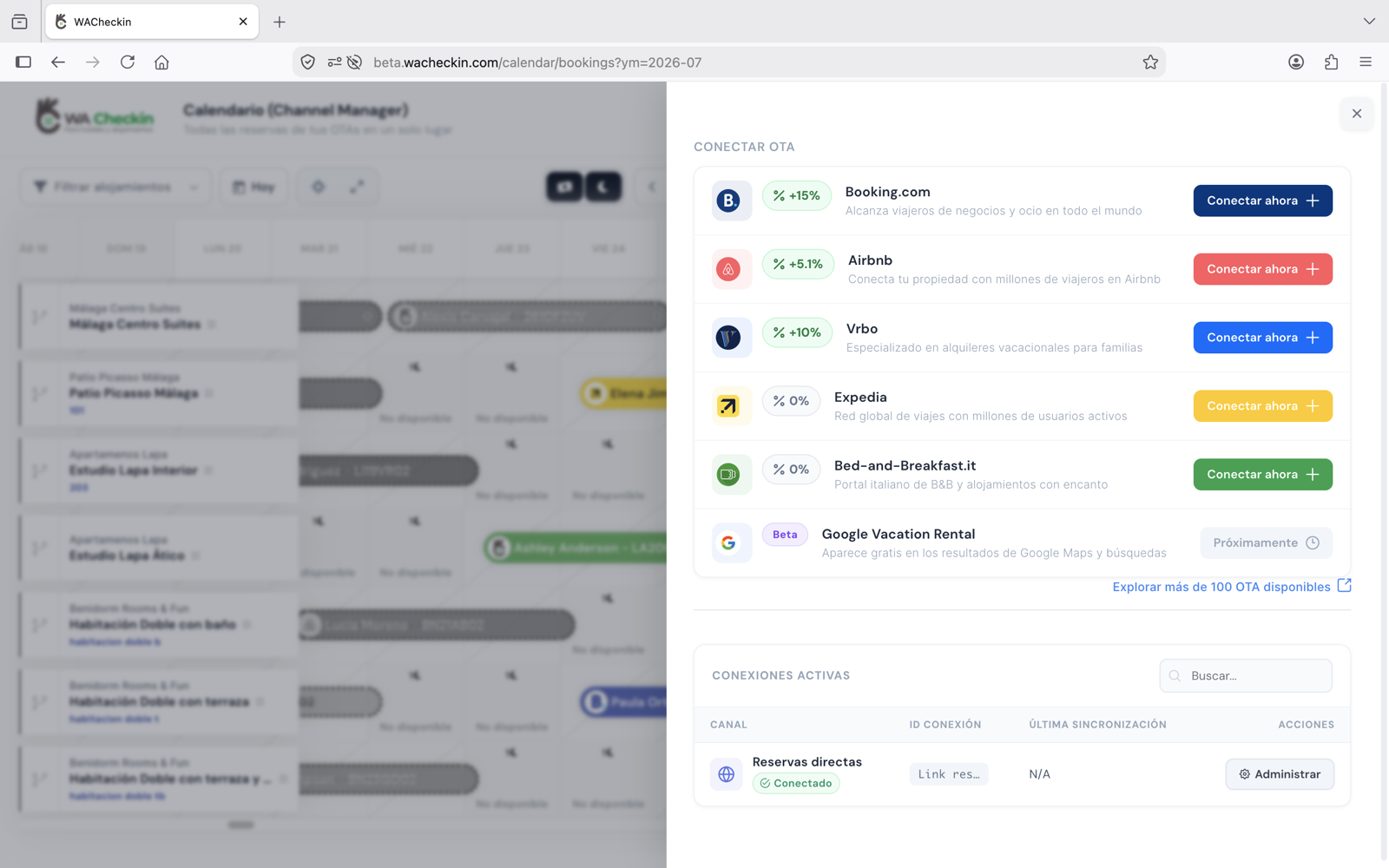1389x868 pixels.
Task: Click the +15% commission badge for Booking.com
Action: (796, 196)
